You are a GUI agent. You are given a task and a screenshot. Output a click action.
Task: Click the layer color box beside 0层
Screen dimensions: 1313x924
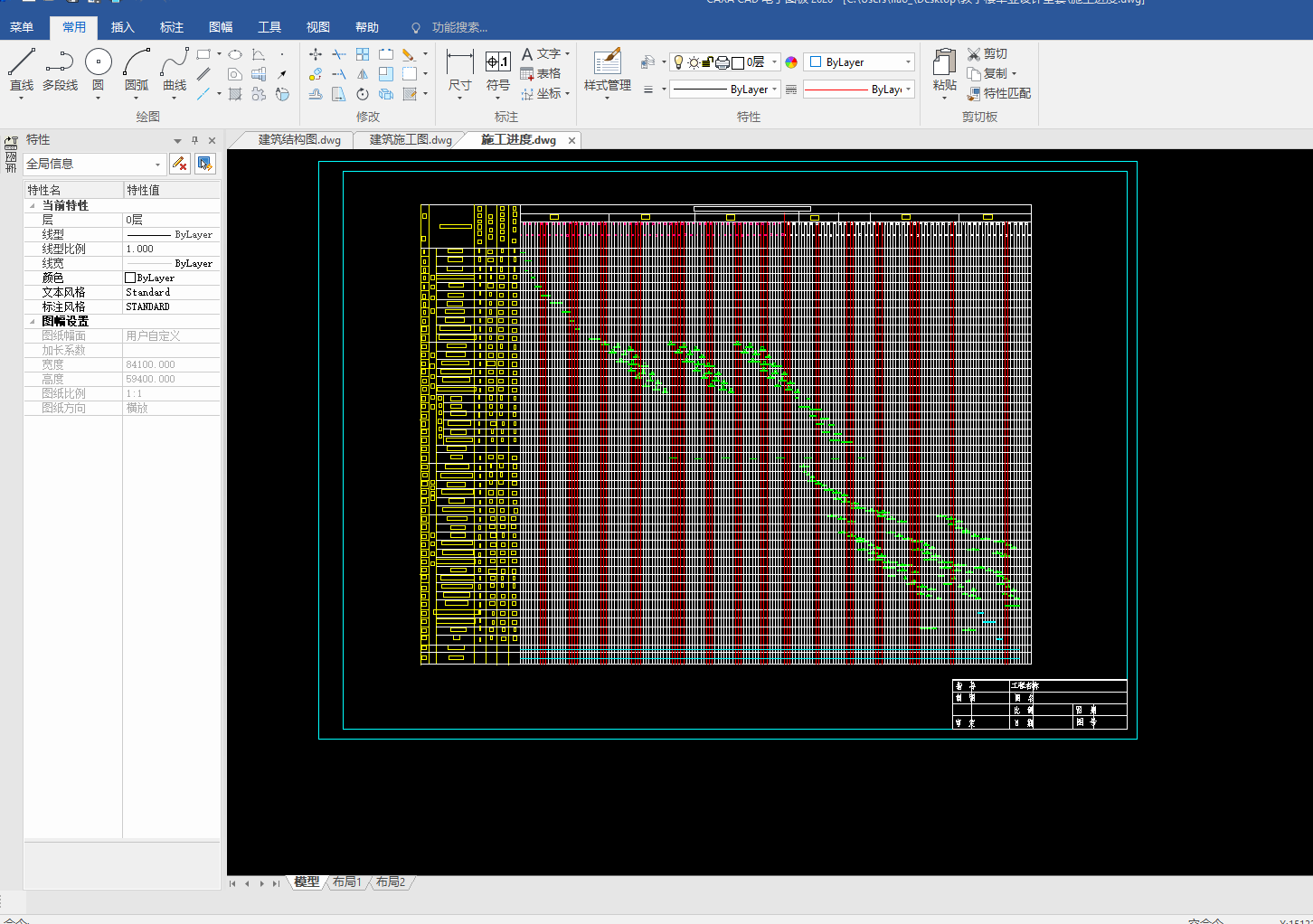738,62
